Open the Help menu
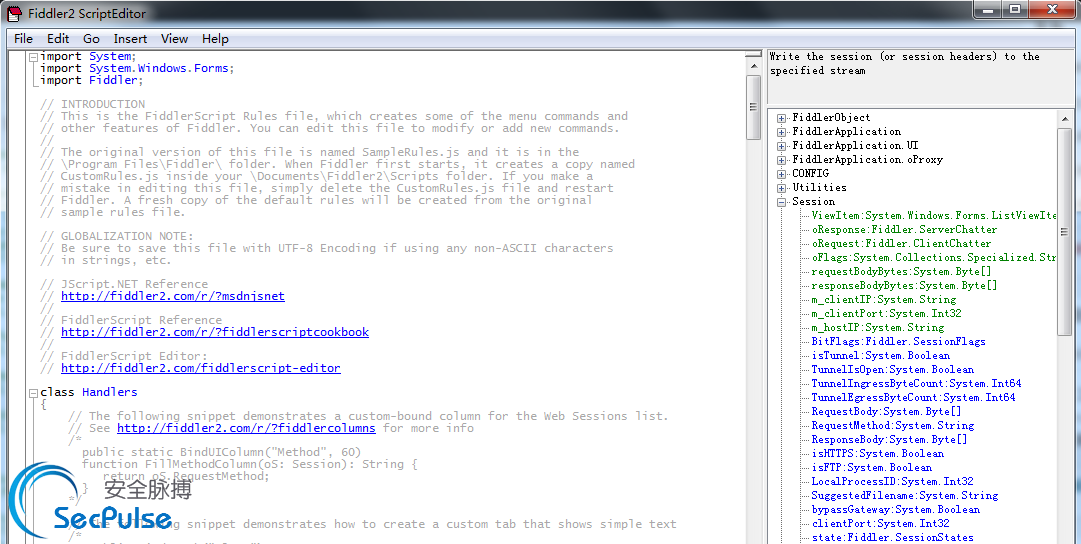Viewport: 1081px width, 544px height. pos(215,39)
